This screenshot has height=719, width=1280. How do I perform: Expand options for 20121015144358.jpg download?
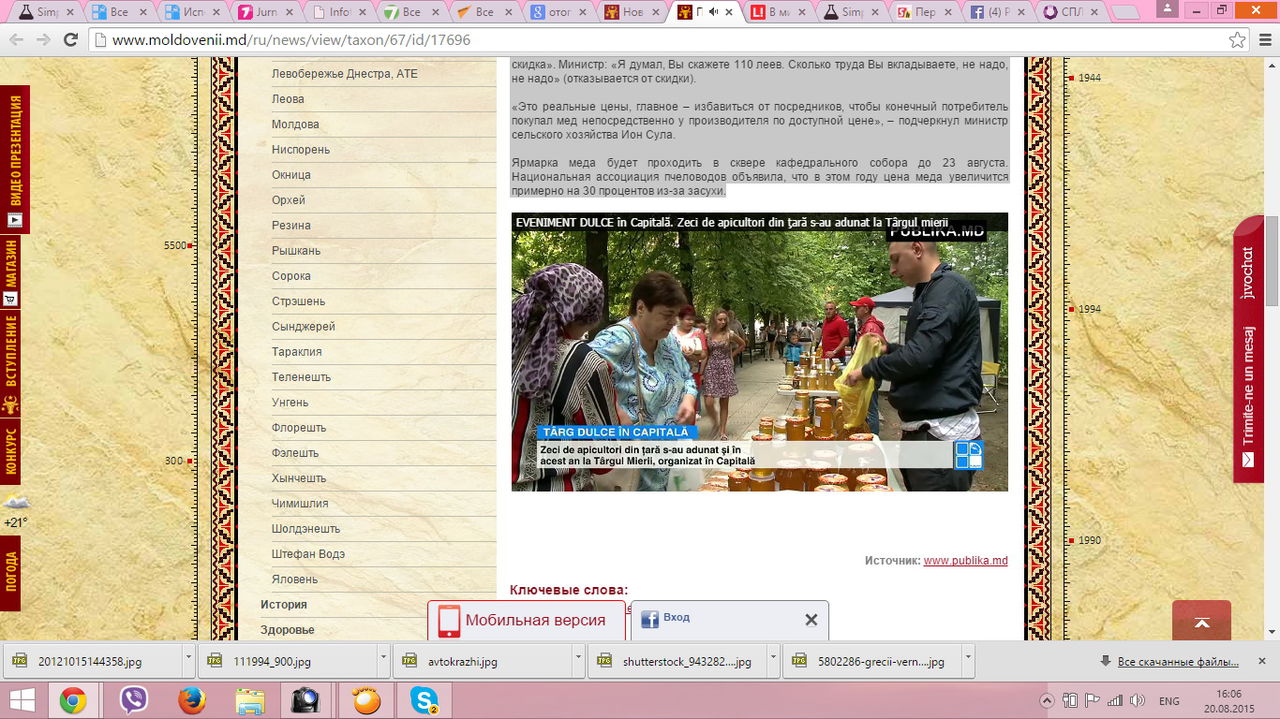click(x=189, y=661)
